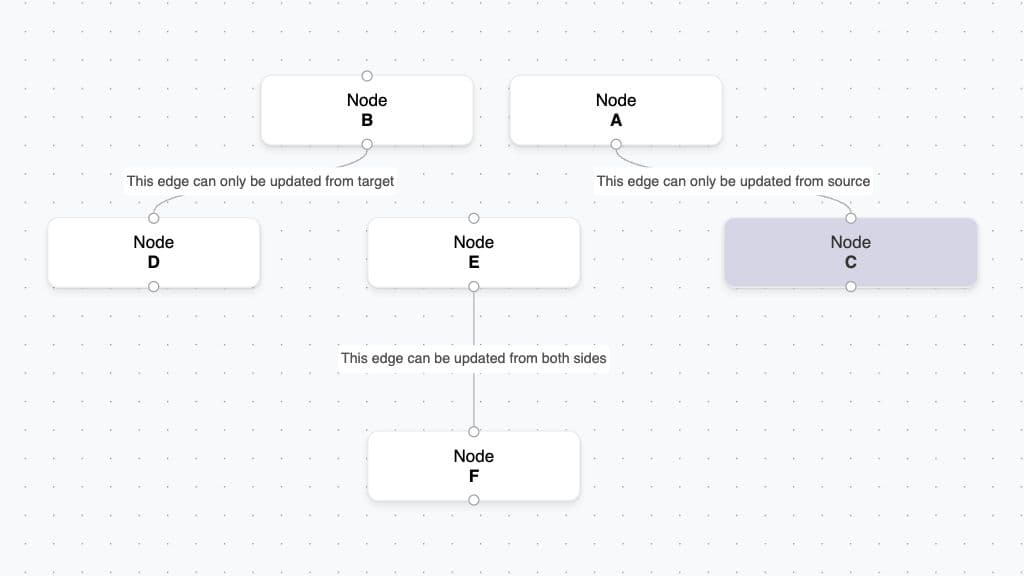Viewport: 1024px width, 576px height.
Task: Click the "updated from source" edge label
Action: click(x=733, y=181)
